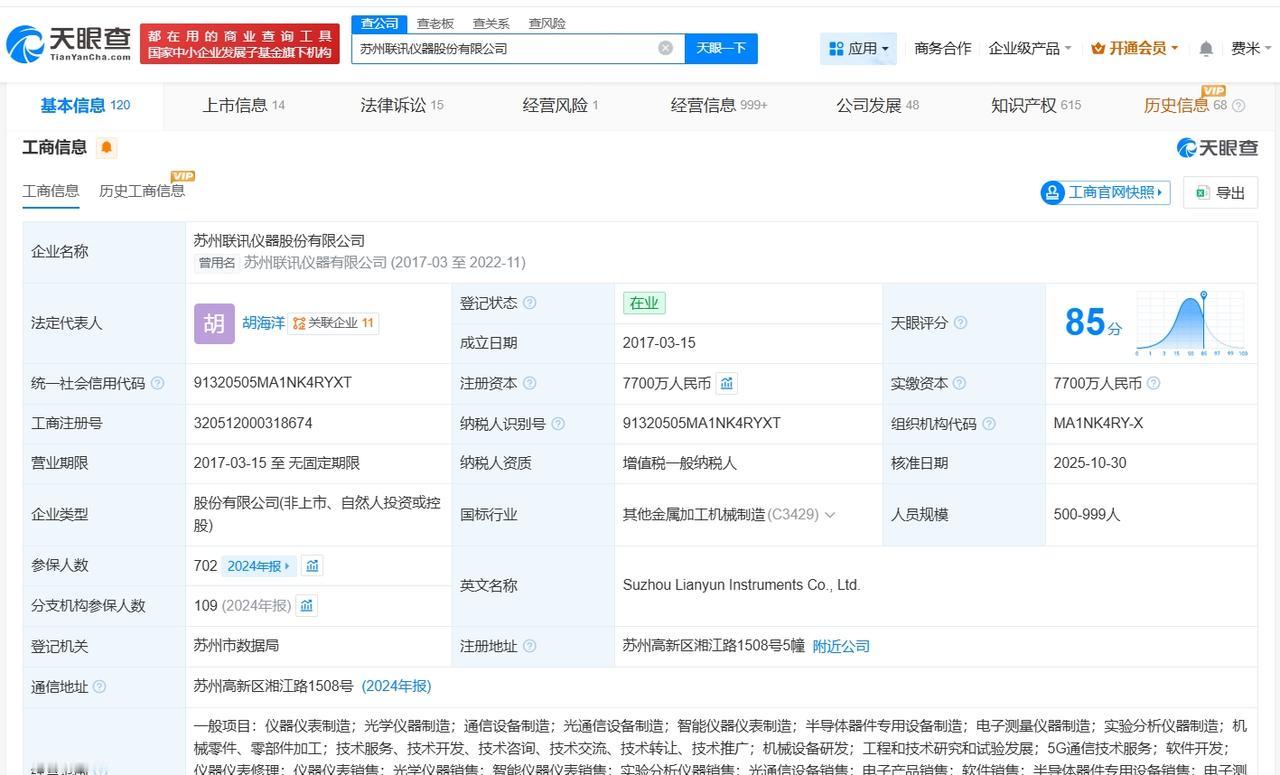Switch to the 历史工商信息 sub-tab
This screenshot has width=1280, height=775.
[141, 191]
